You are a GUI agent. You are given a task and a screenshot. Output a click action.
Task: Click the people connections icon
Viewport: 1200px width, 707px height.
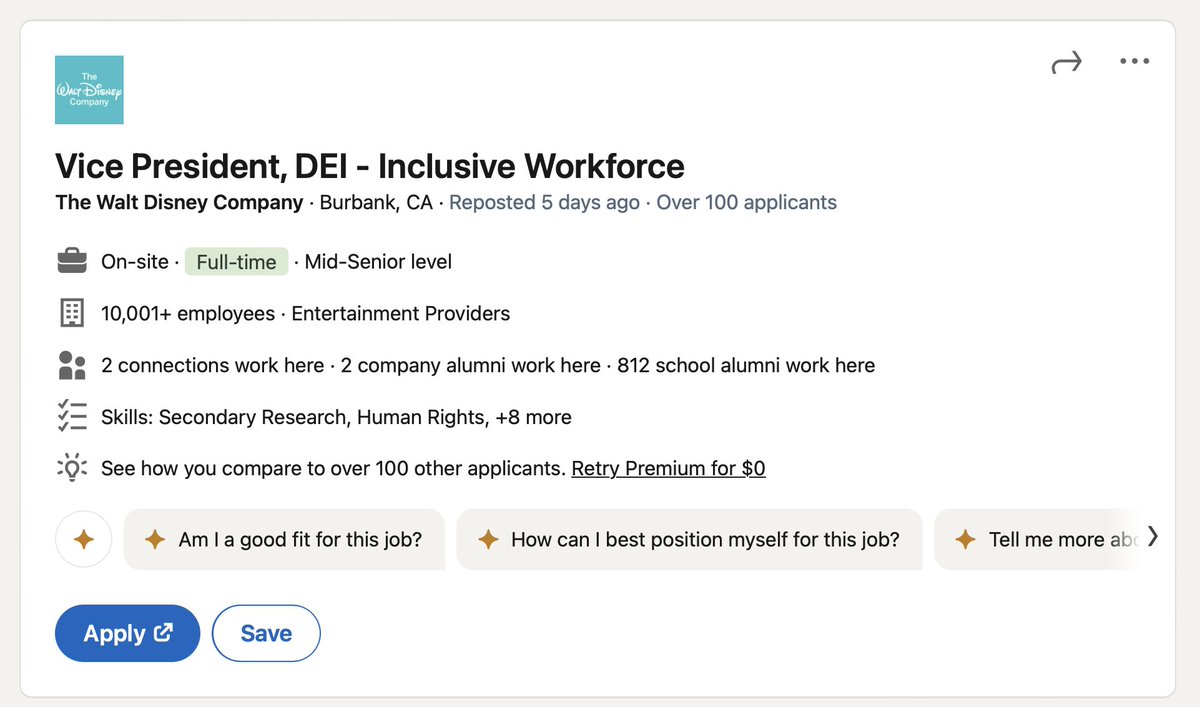pos(72,365)
